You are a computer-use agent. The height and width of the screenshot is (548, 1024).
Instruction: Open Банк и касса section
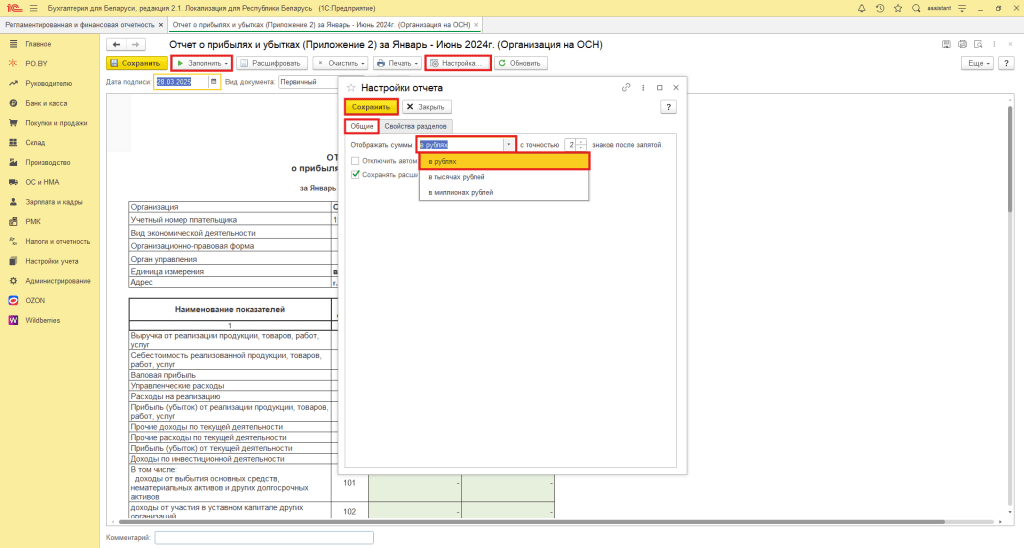point(46,103)
